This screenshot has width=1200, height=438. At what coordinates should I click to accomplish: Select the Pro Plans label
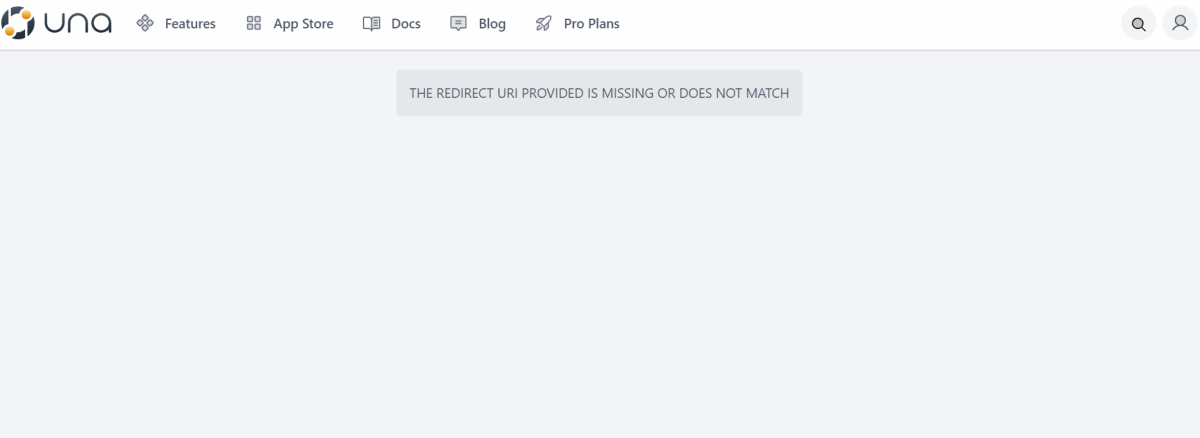(x=592, y=24)
